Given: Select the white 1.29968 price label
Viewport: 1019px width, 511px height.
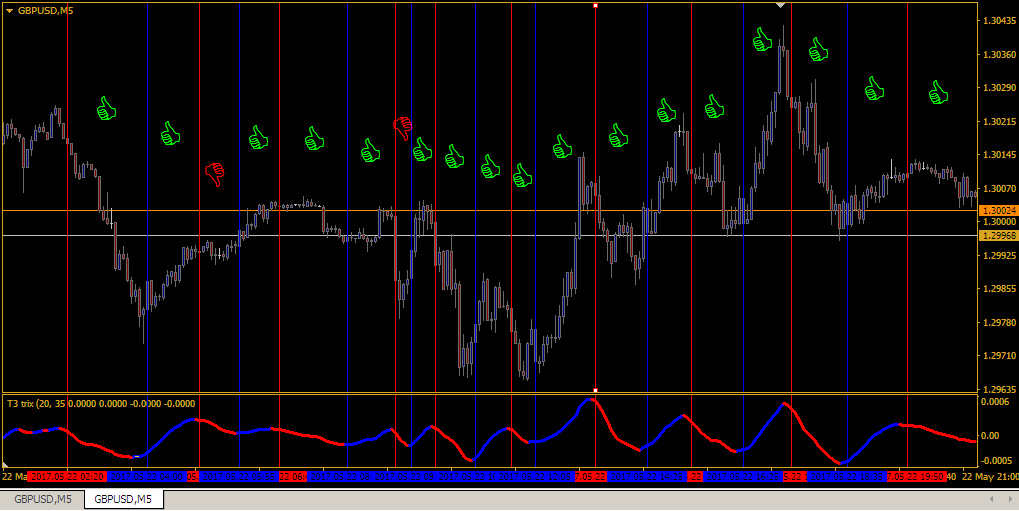Looking at the screenshot, I should coord(999,235).
